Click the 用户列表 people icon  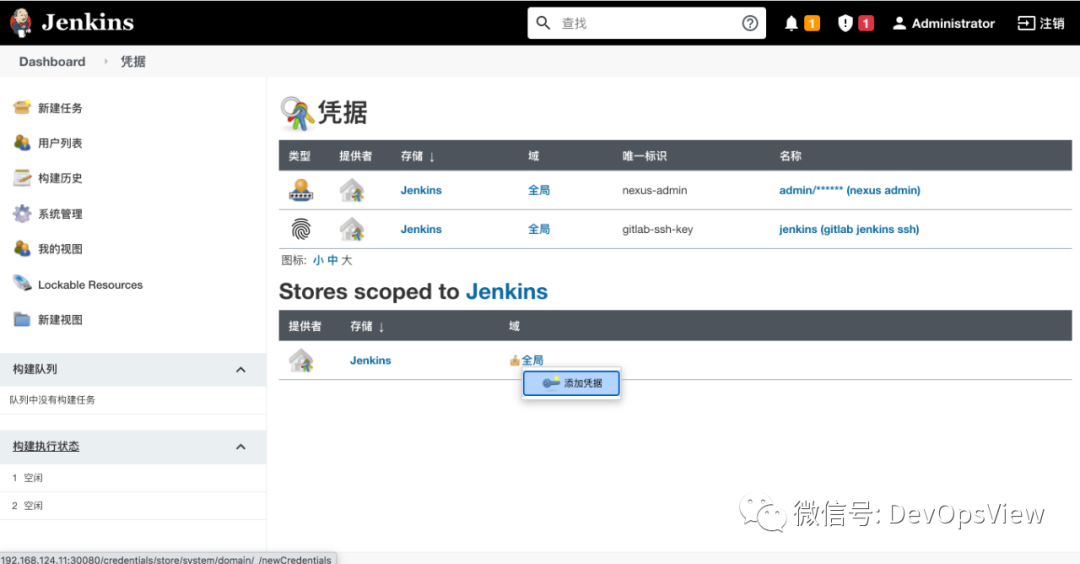coord(22,143)
